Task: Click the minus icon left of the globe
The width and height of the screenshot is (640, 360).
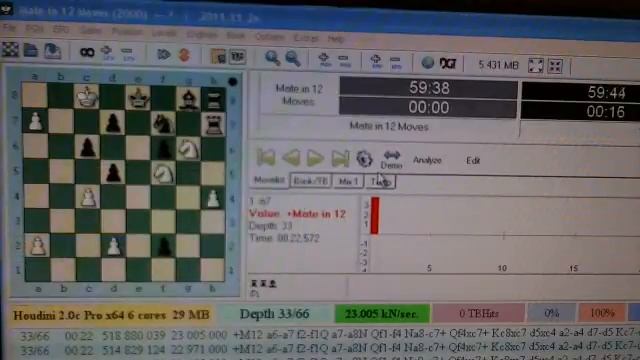Action: [x=396, y=62]
